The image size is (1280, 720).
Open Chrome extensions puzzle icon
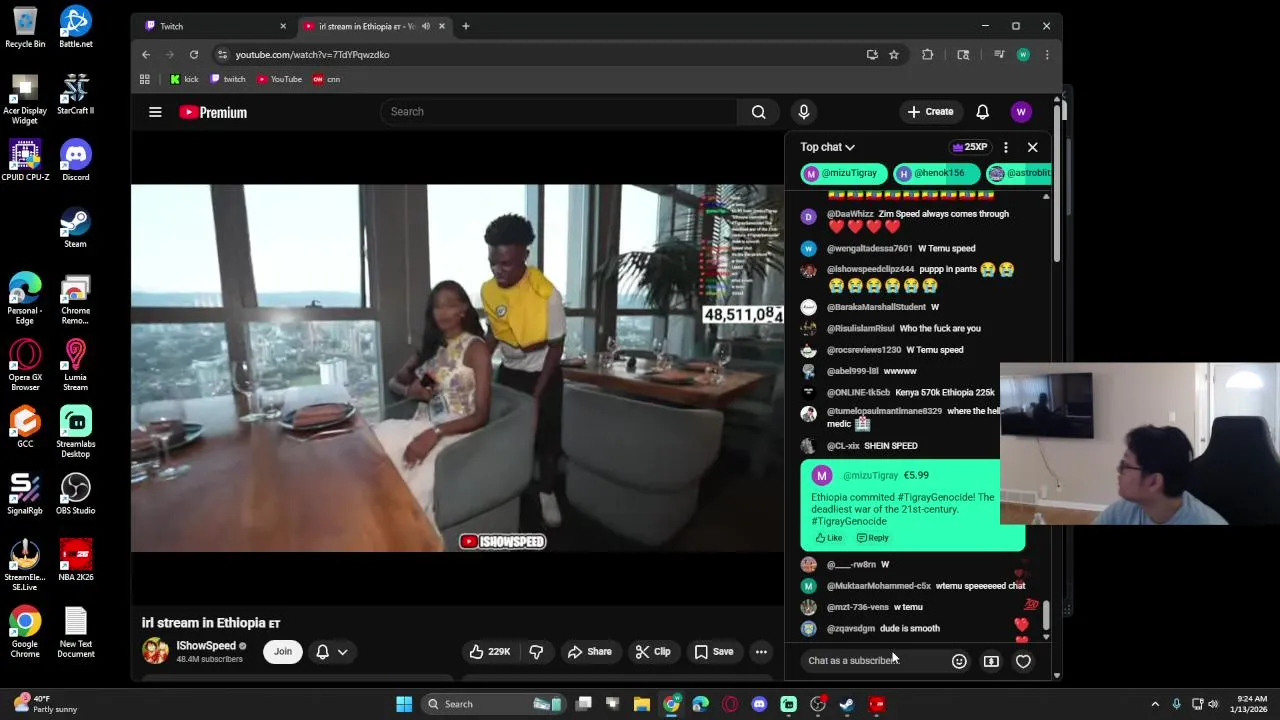pyautogui.click(x=927, y=55)
